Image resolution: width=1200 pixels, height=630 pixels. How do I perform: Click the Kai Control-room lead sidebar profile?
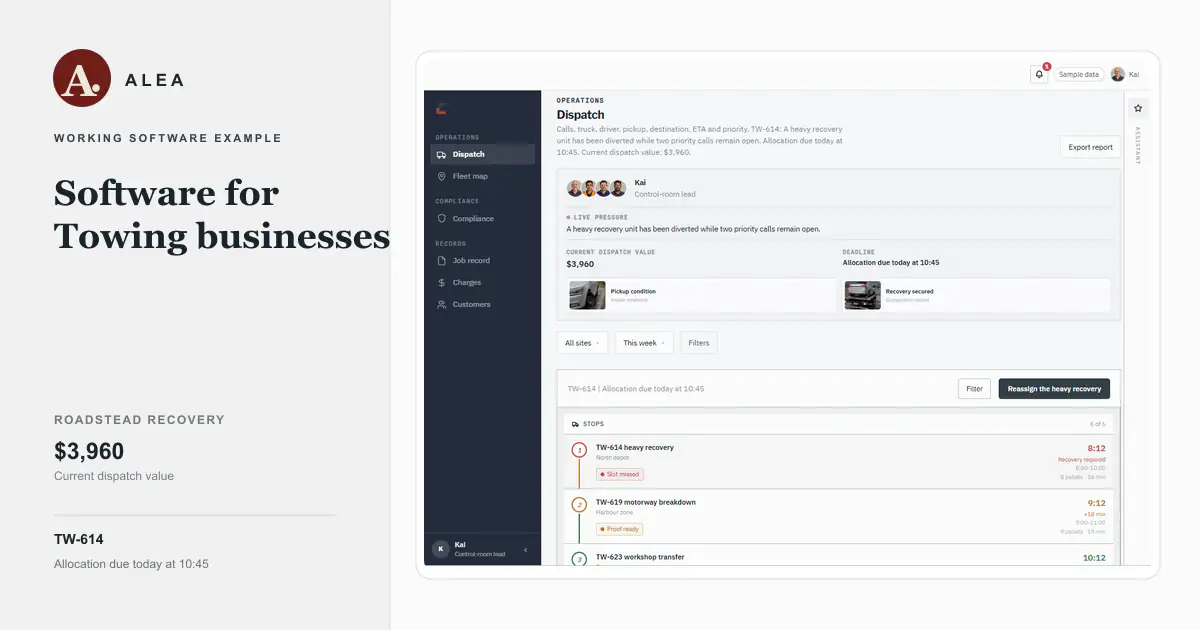pos(480,549)
